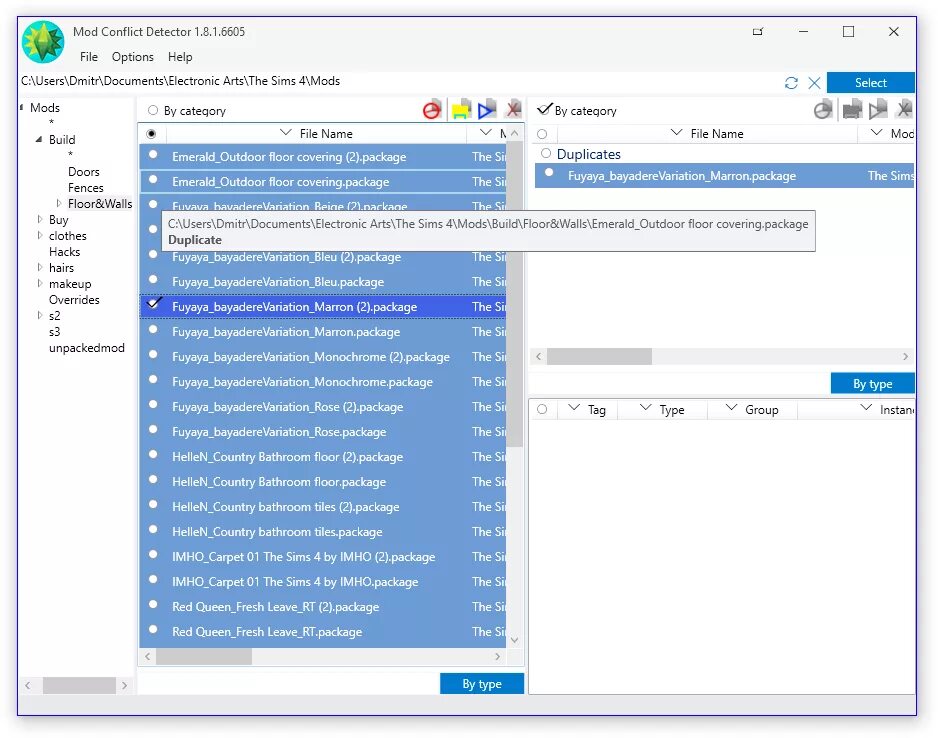
Task: Mark the Emerald_Outdoor floor covering (2).package row
Action: point(153,154)
